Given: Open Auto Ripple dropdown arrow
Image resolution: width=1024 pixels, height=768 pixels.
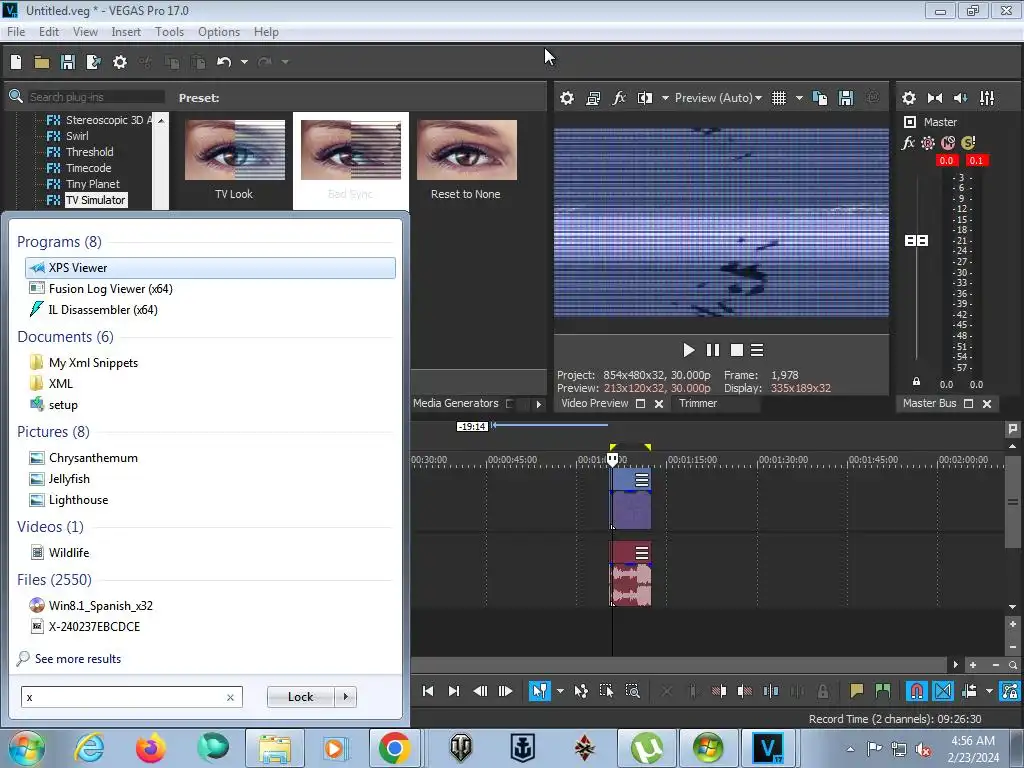Looking at the screenshot, I should [x=989, y=691].
